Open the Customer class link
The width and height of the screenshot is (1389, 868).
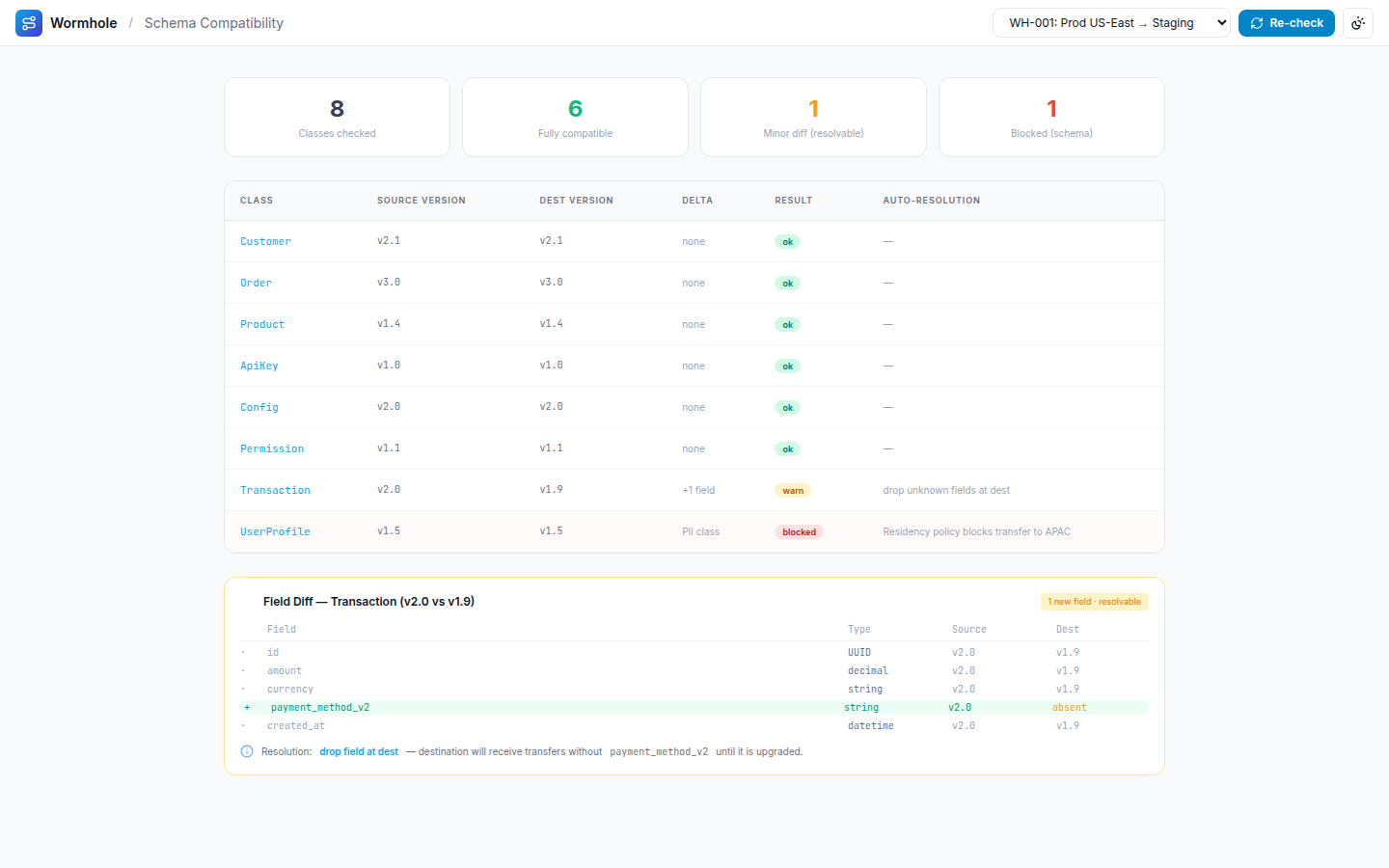coord(265,241)
